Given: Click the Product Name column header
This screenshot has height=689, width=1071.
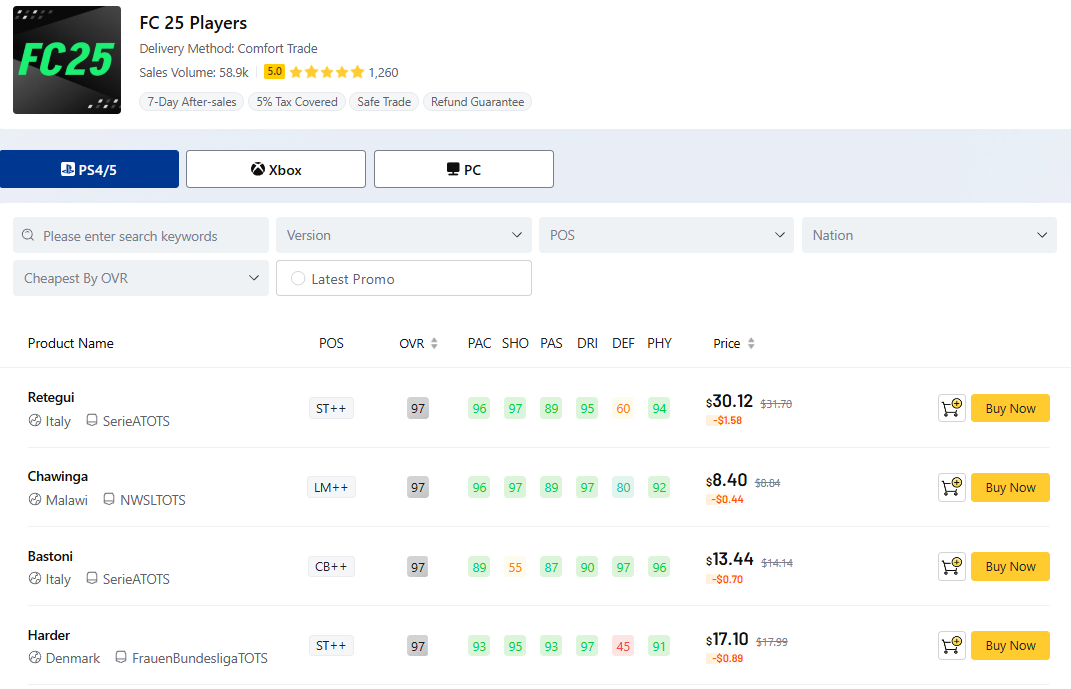Looking at the screenshot, I should pyautogui.click(x=71, y=343).
